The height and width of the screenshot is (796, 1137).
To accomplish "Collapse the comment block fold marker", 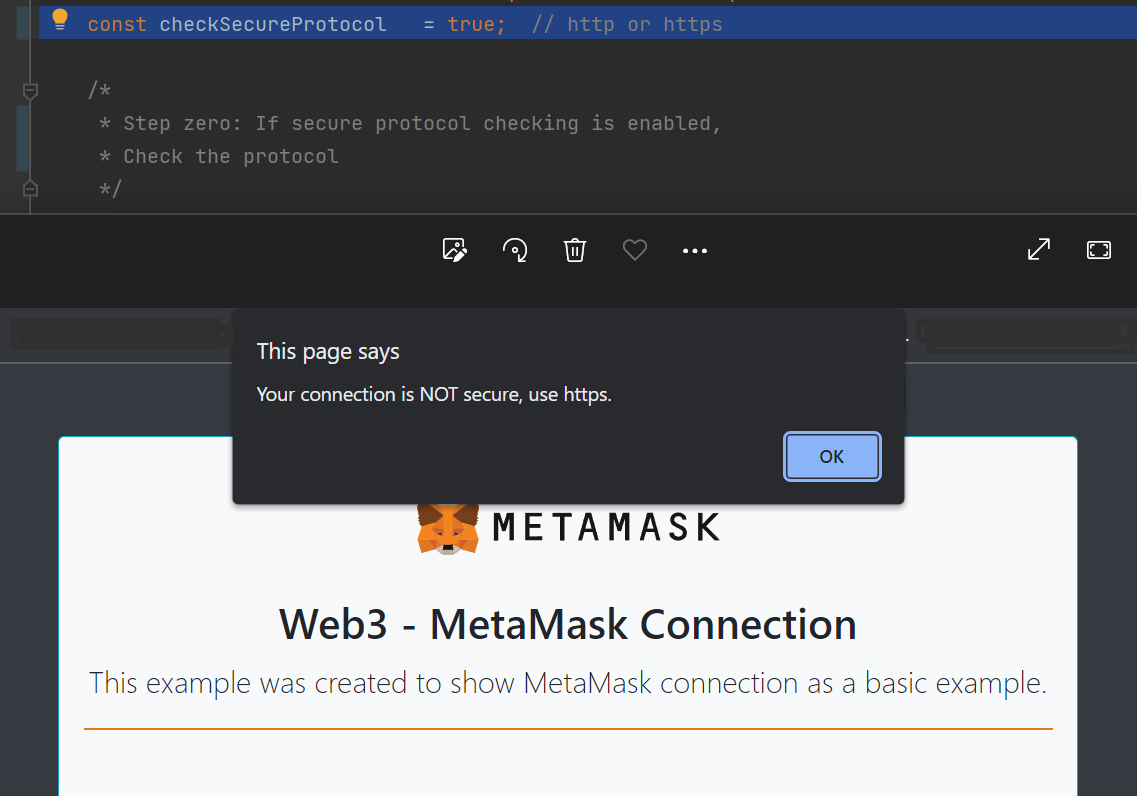I will [30, 90].
